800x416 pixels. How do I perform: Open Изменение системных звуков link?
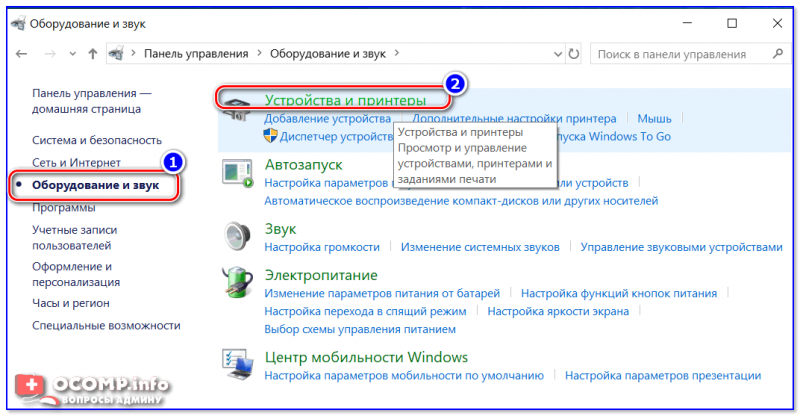(480, 247)
